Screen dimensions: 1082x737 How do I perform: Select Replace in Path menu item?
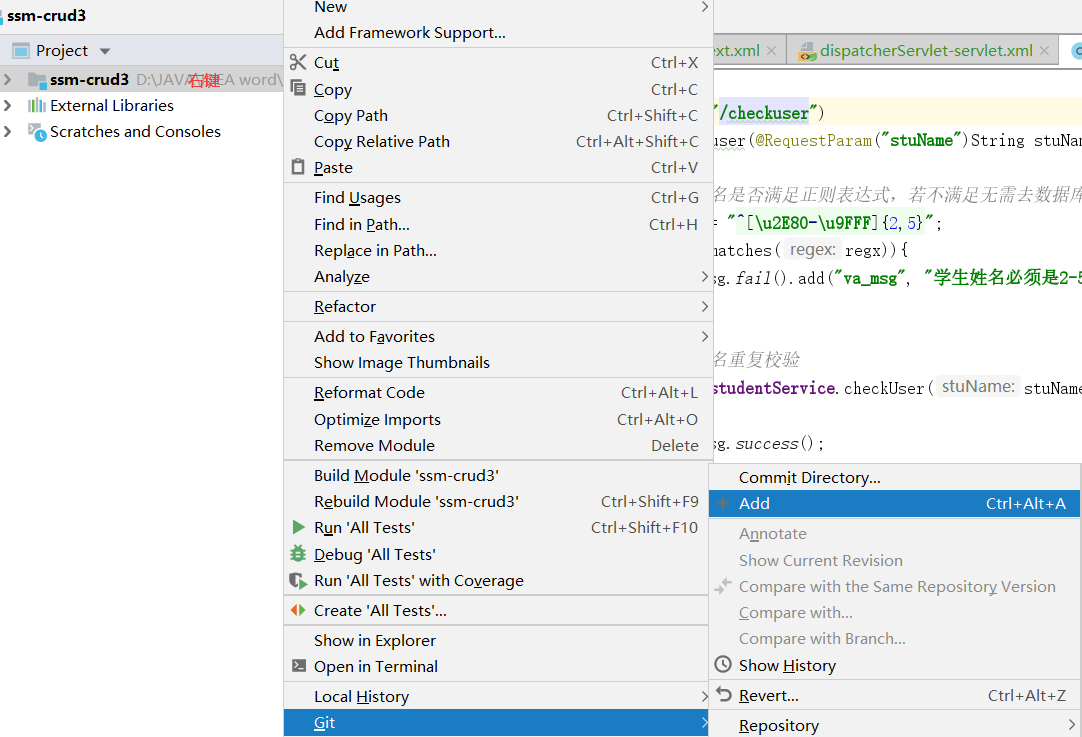(x=496, y=250)
